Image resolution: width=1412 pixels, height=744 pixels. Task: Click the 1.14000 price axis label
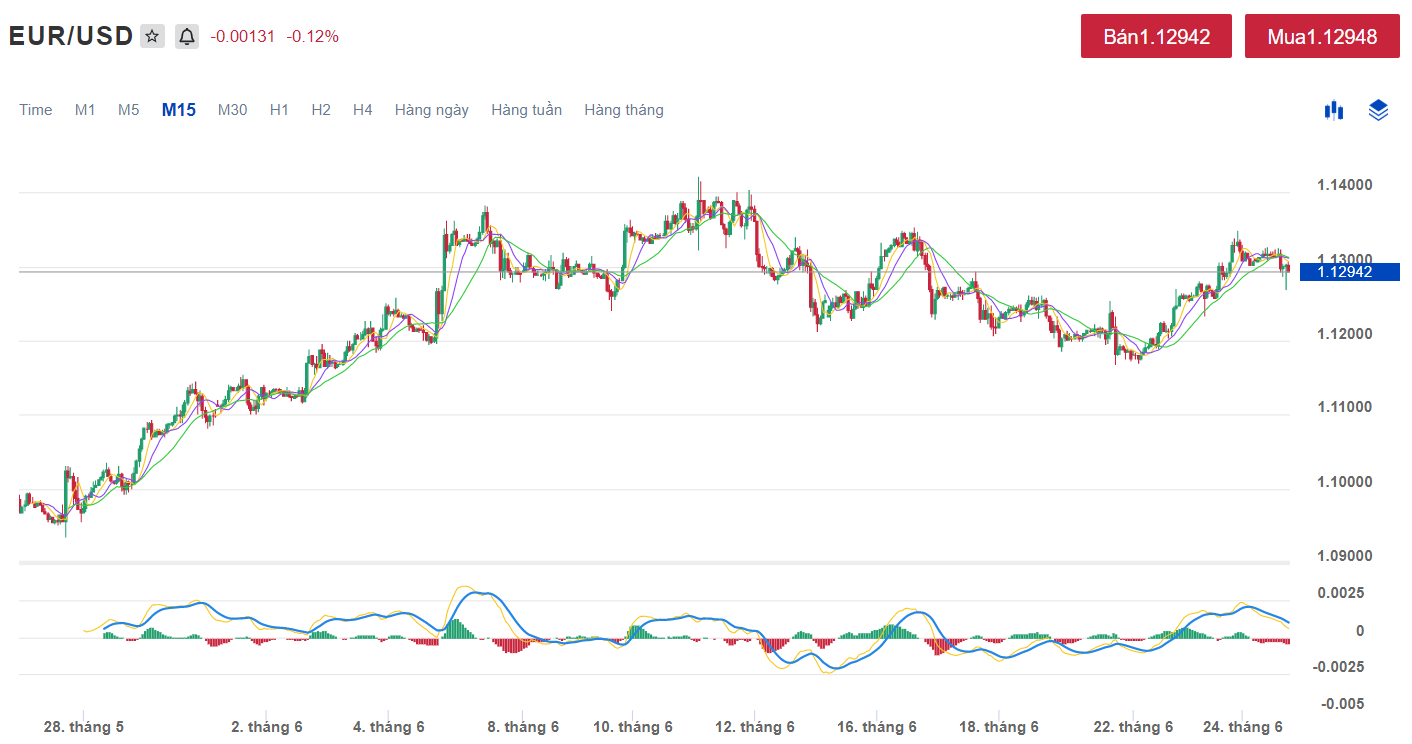[x=1344, y=185]
